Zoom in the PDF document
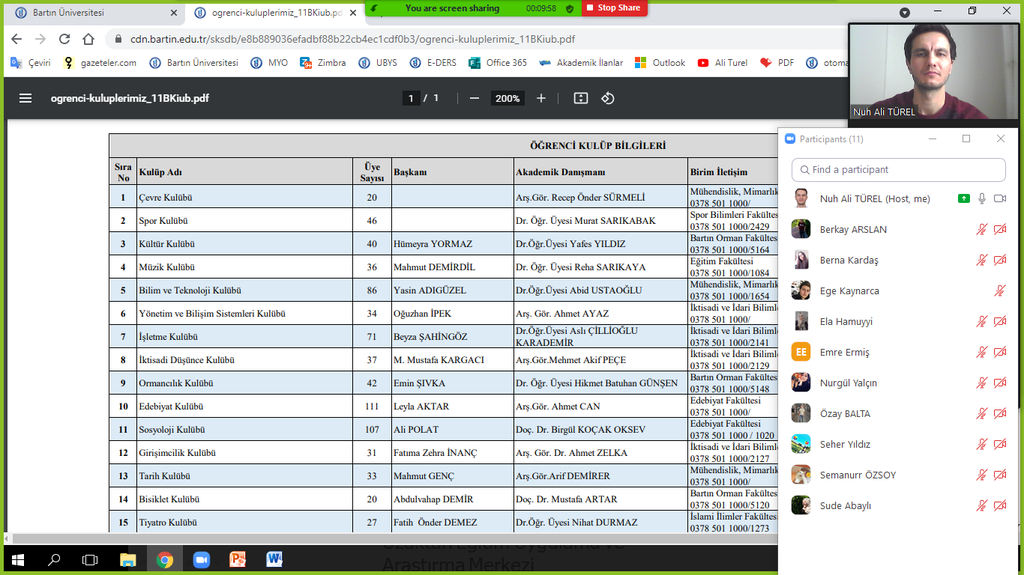 541,98
